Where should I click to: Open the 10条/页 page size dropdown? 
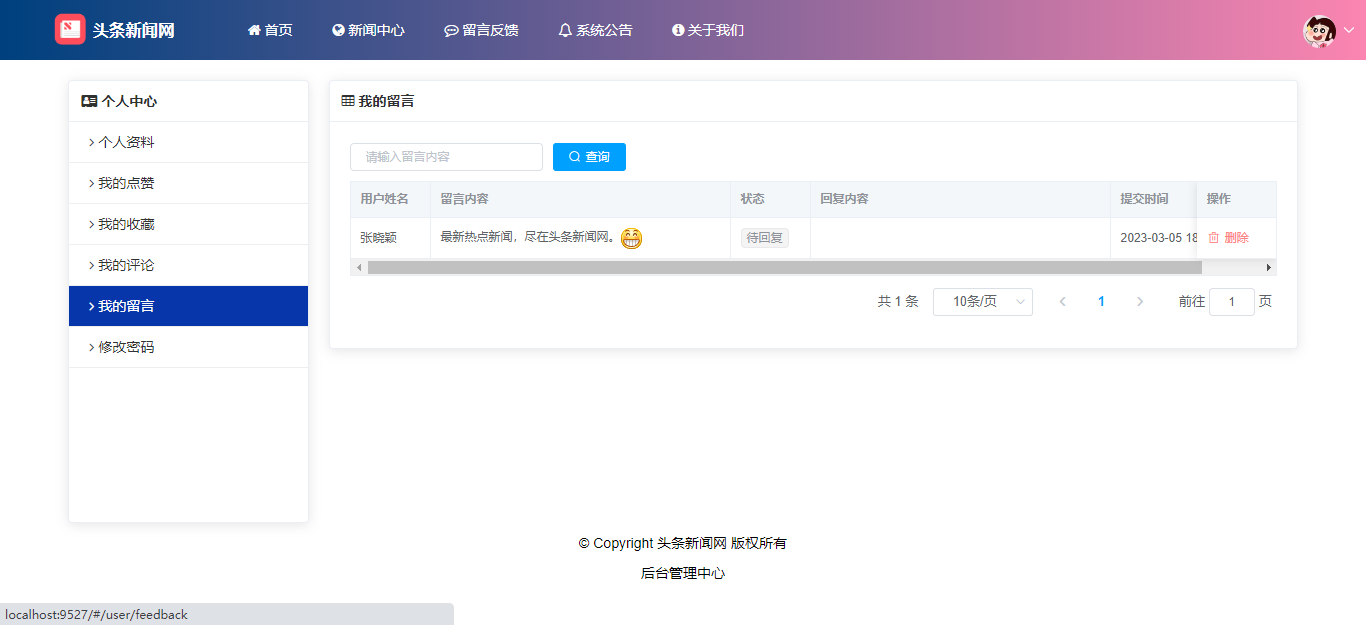pyautogui.click(x=982, y=302)
